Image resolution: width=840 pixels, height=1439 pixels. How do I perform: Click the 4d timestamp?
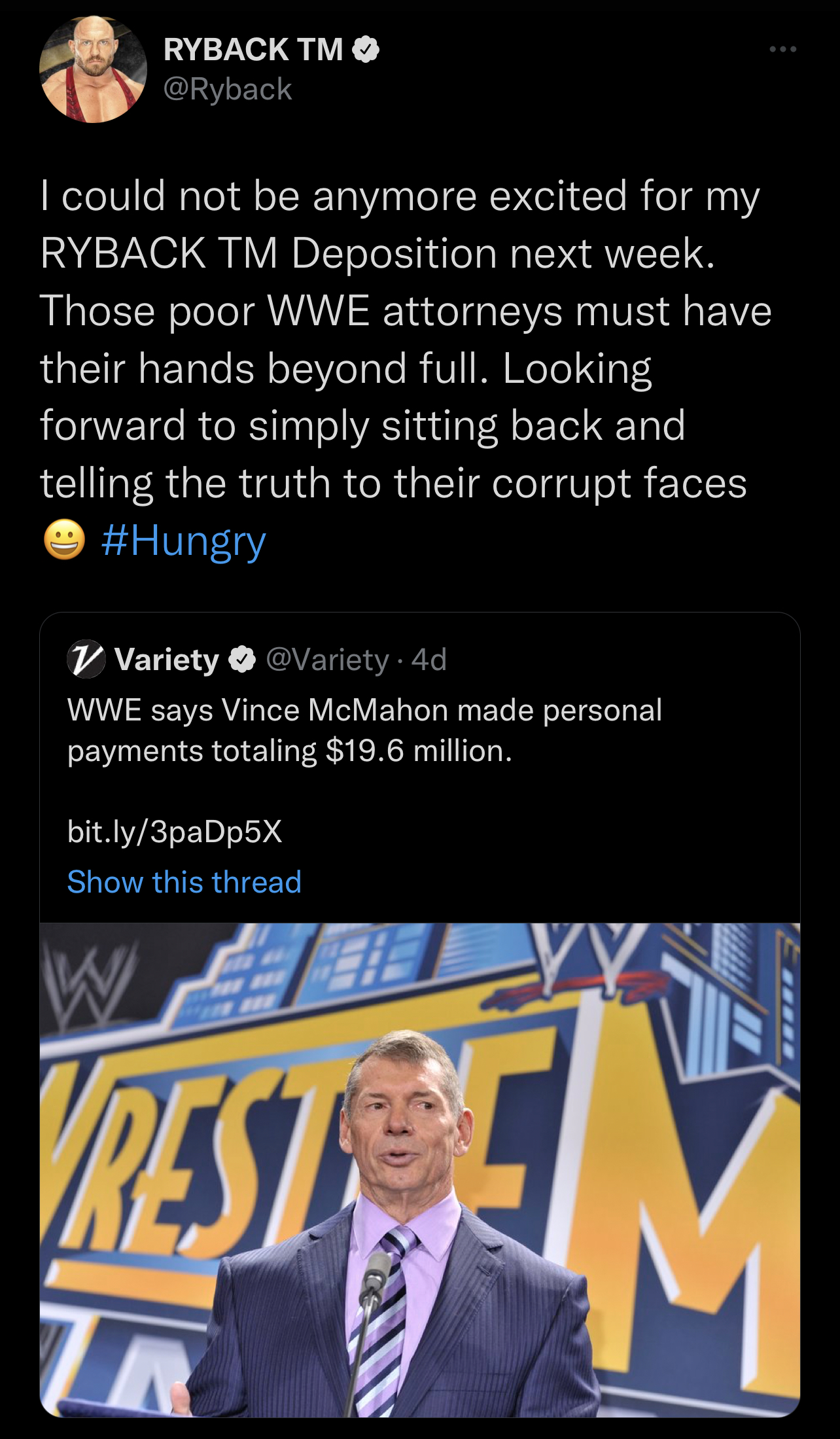(x=429, y=660)
